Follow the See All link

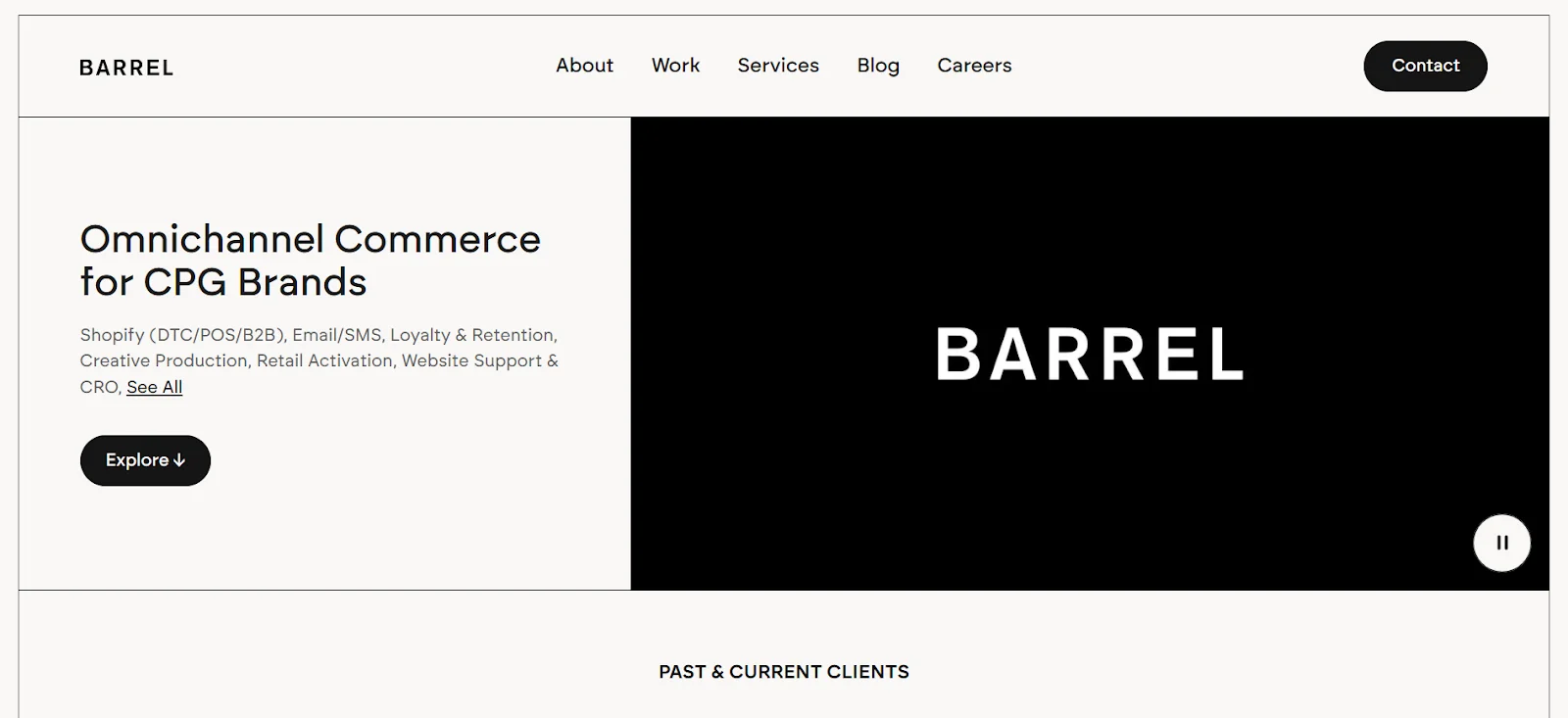click(154, 387)
